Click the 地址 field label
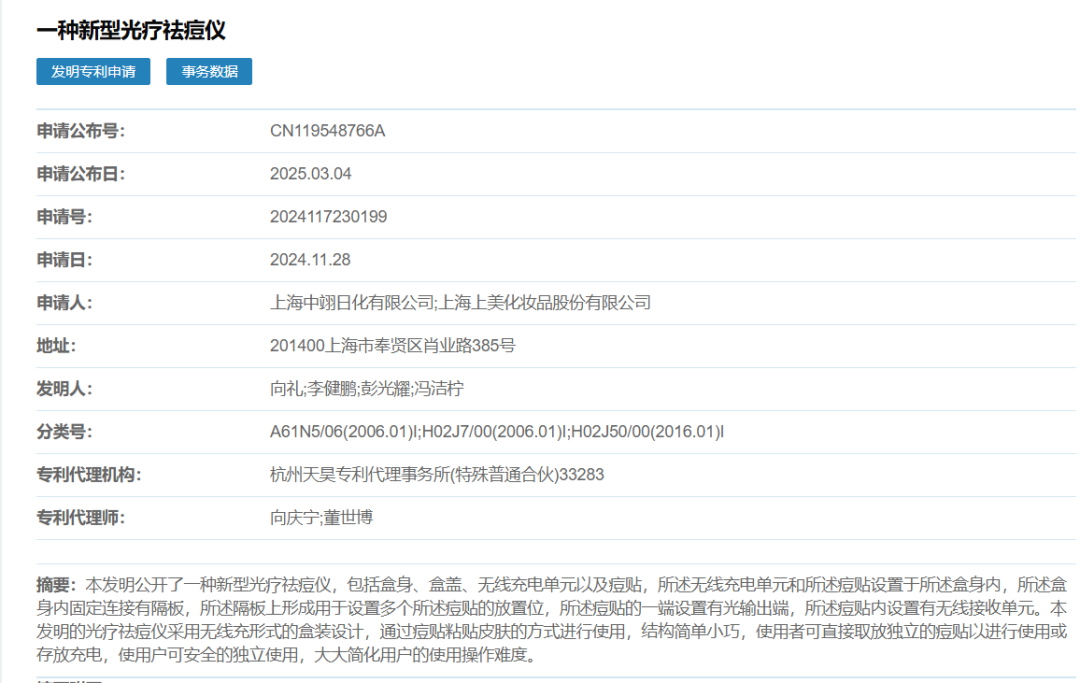1080x683 pixels. click(x=56, y=346)
